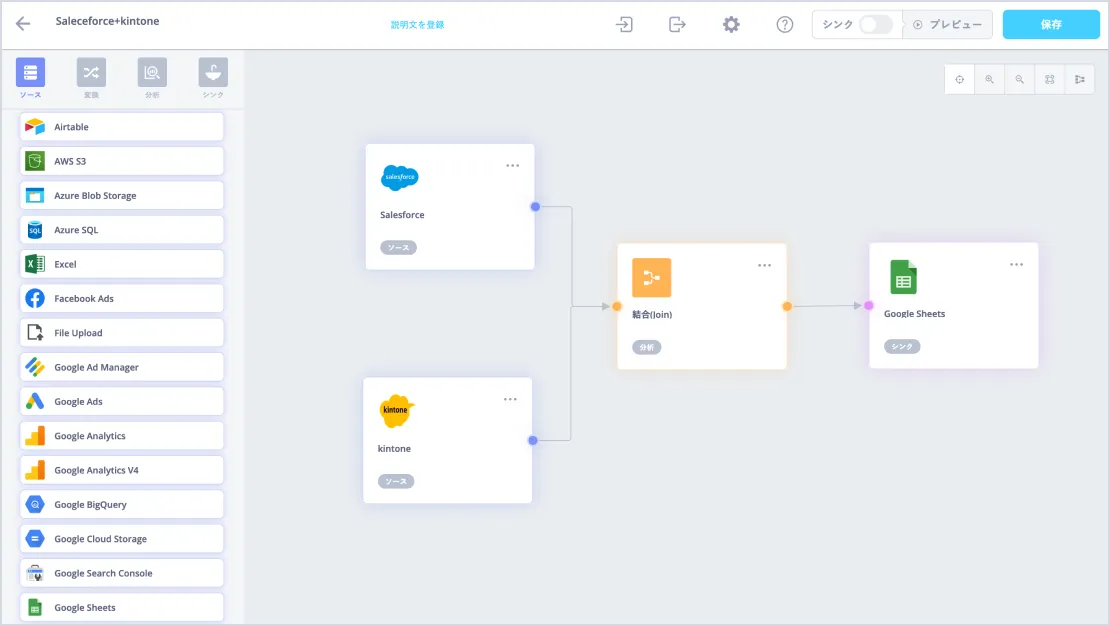The width and height of the screenshot is (1110, 626).
Task: Select the Google Sheets node on the canvas
Action: 953,305
